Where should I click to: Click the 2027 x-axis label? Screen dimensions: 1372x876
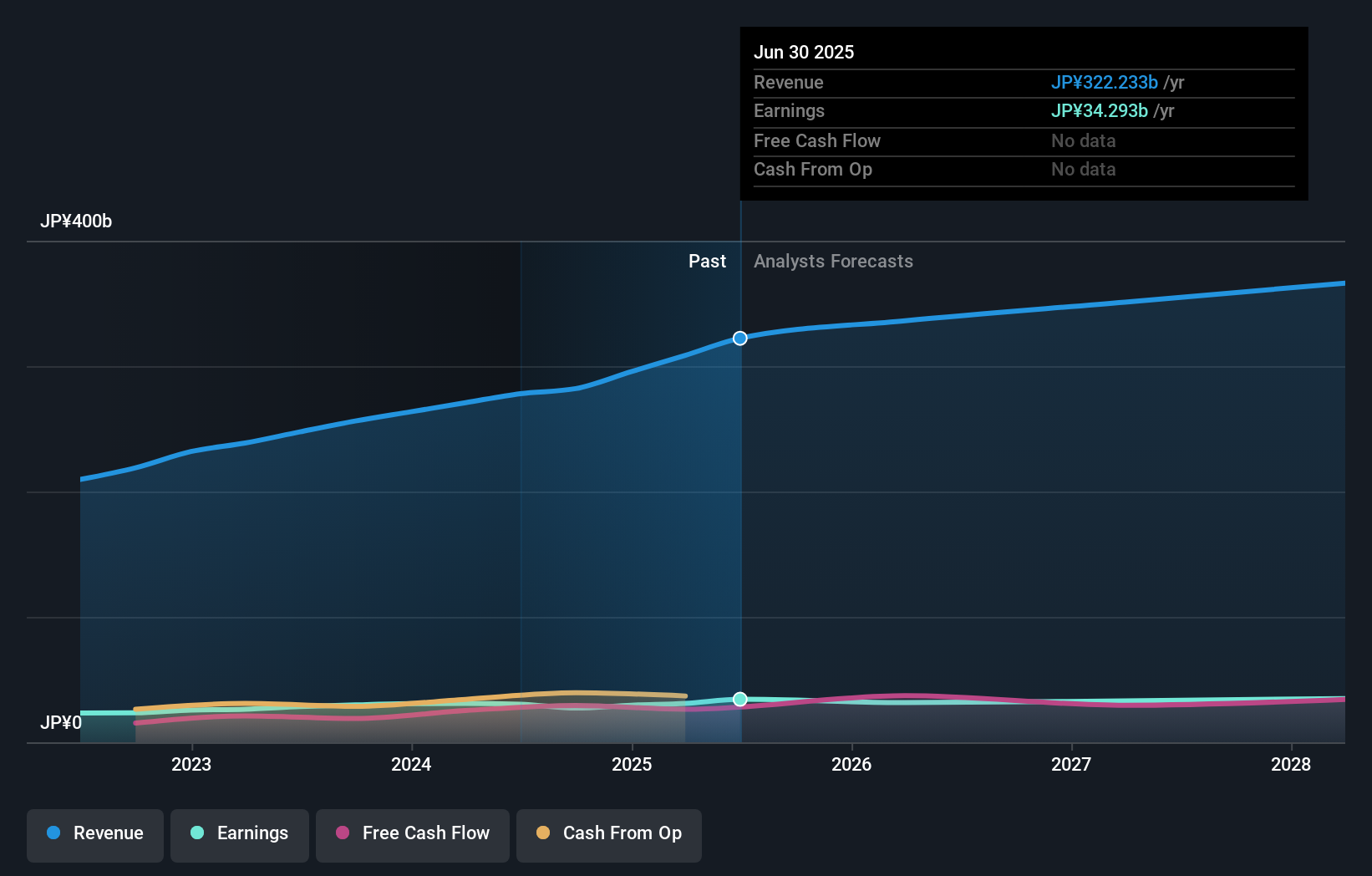[x=1071, y=764]
